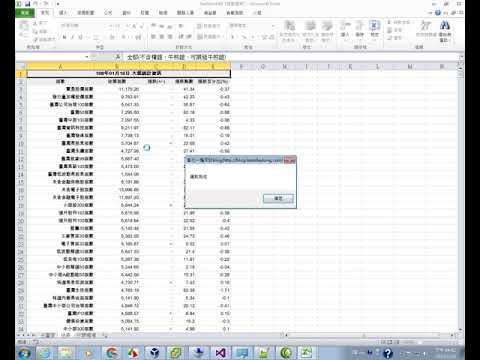Image resolution: width=480 pixels, height=360 pixels.
Task: Center cell text horizontally
Action: 162,37
